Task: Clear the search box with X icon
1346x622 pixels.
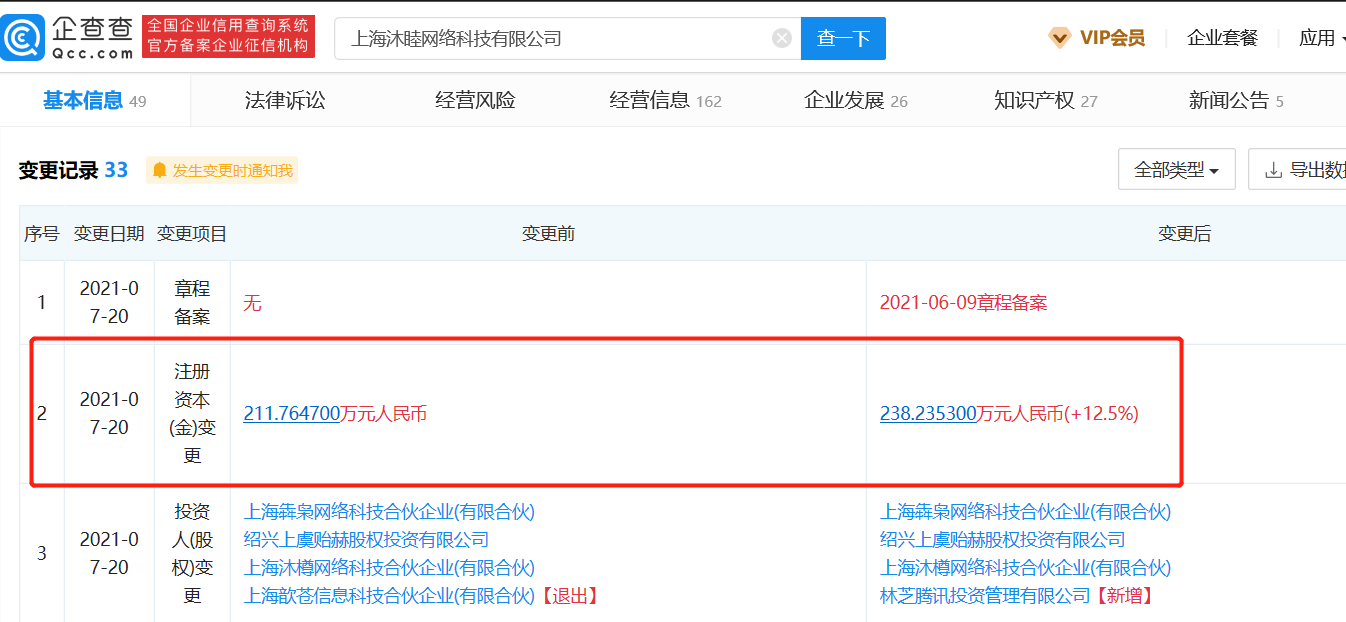Action: [782, 38]
